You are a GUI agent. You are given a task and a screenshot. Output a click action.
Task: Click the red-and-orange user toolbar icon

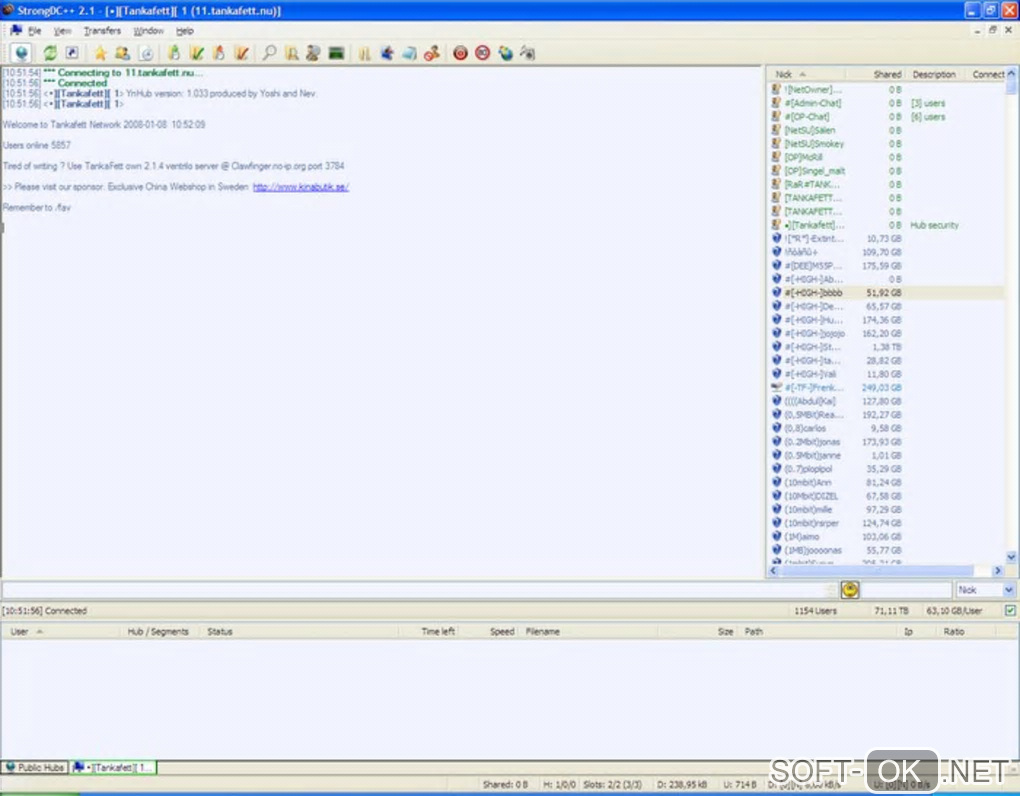coord(432,53)
